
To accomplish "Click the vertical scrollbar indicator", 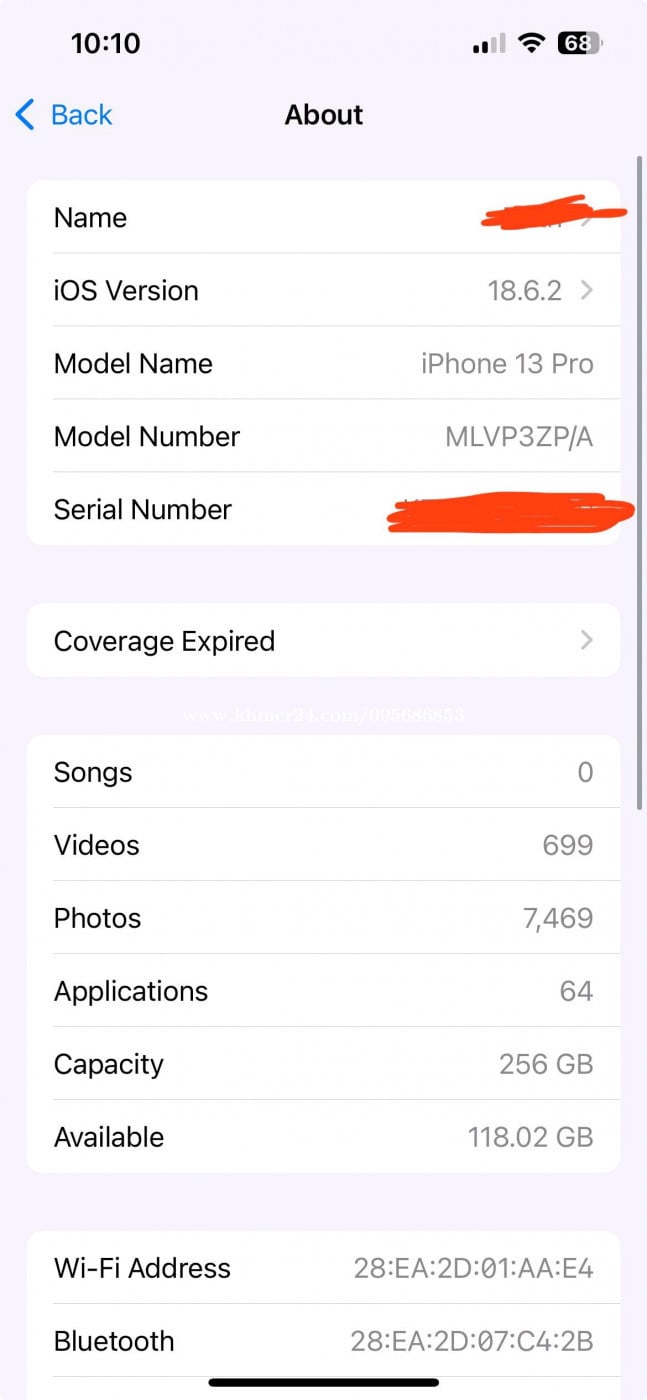I will point(639,480).
